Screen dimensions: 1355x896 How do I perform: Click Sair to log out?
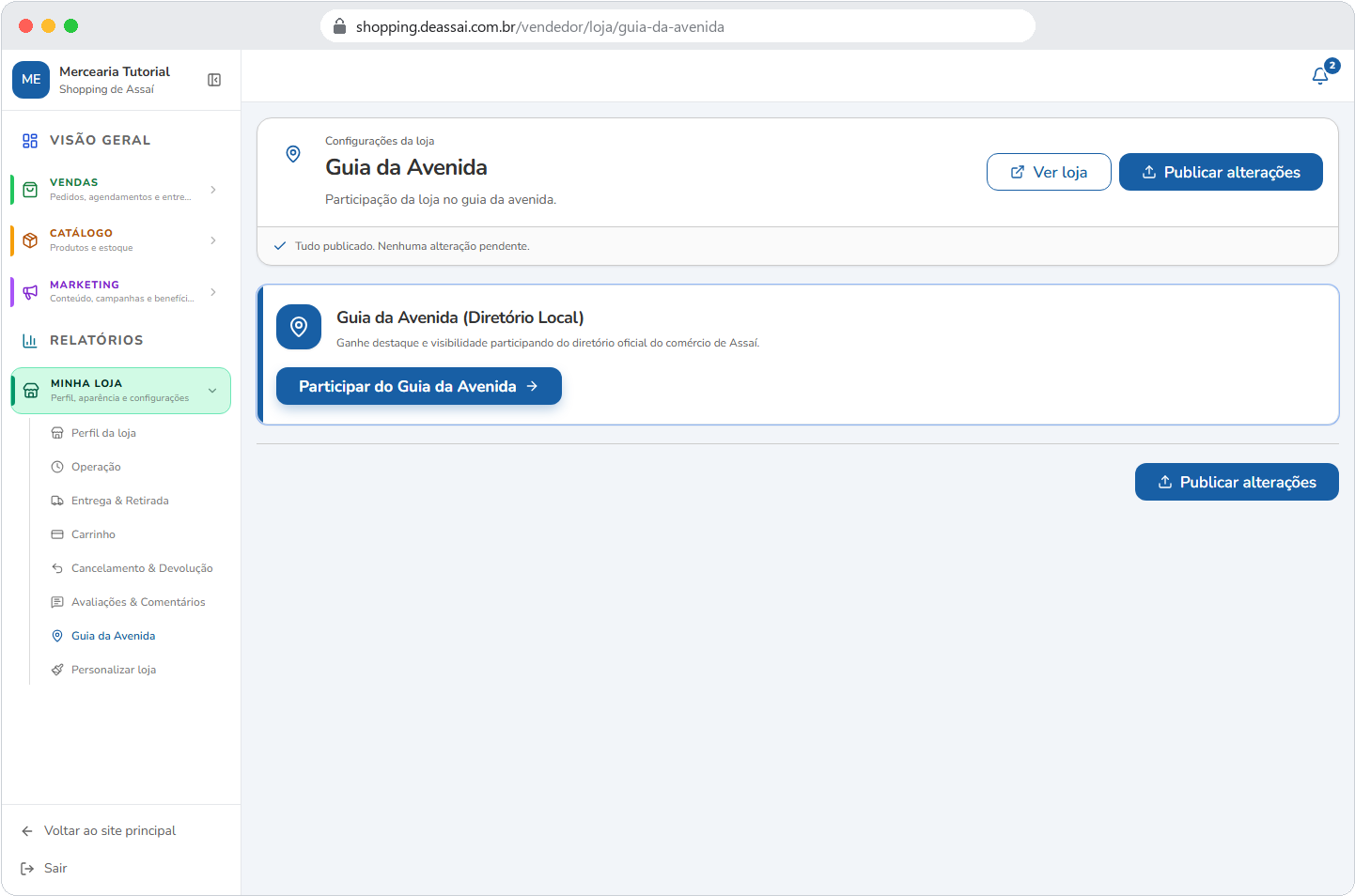tap(44, 869)
